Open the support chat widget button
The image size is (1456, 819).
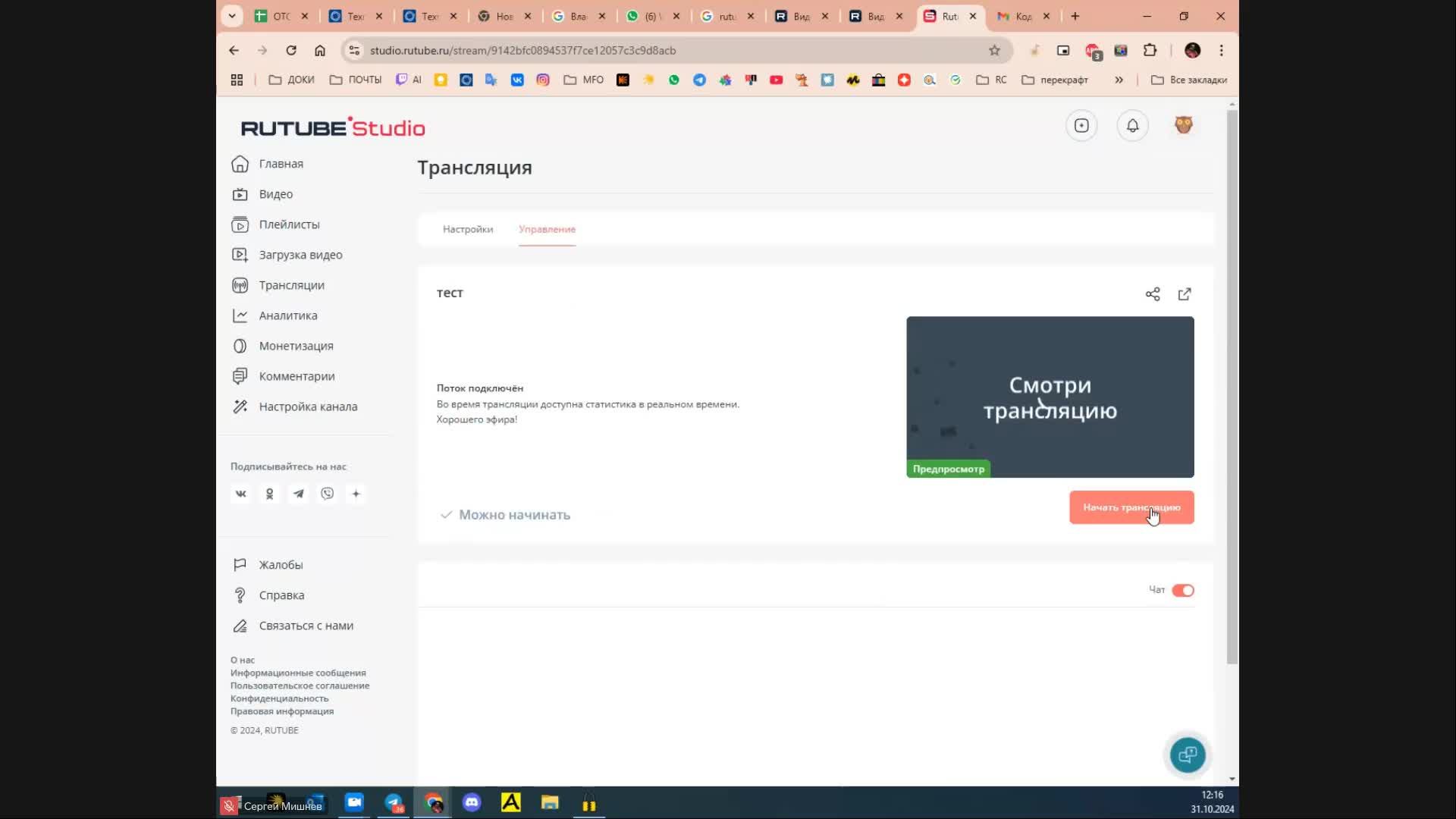[x=1187, y=755]
